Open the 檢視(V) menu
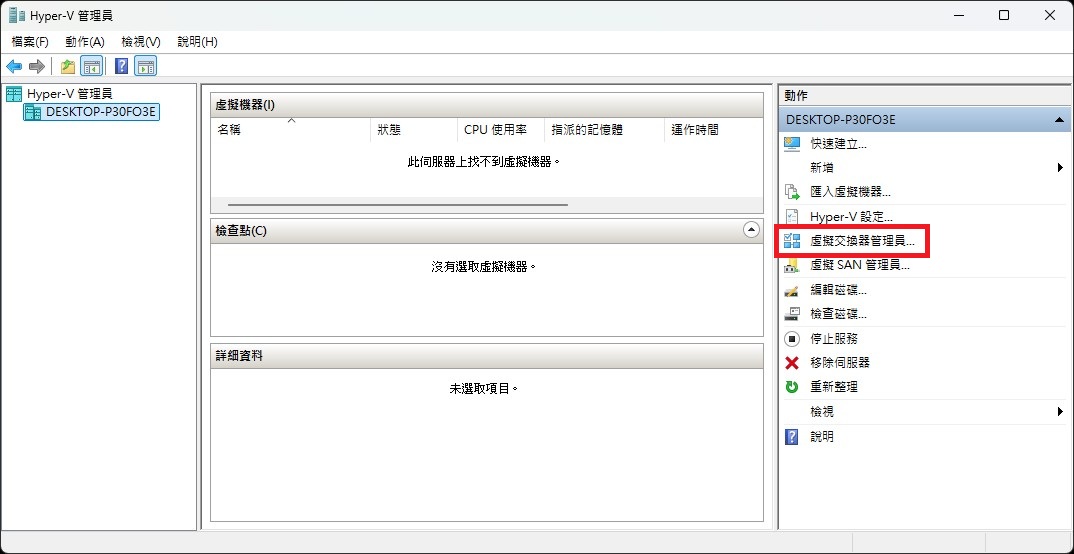The height and width of the screenshot is (554, 1074). tap(141, 42)
